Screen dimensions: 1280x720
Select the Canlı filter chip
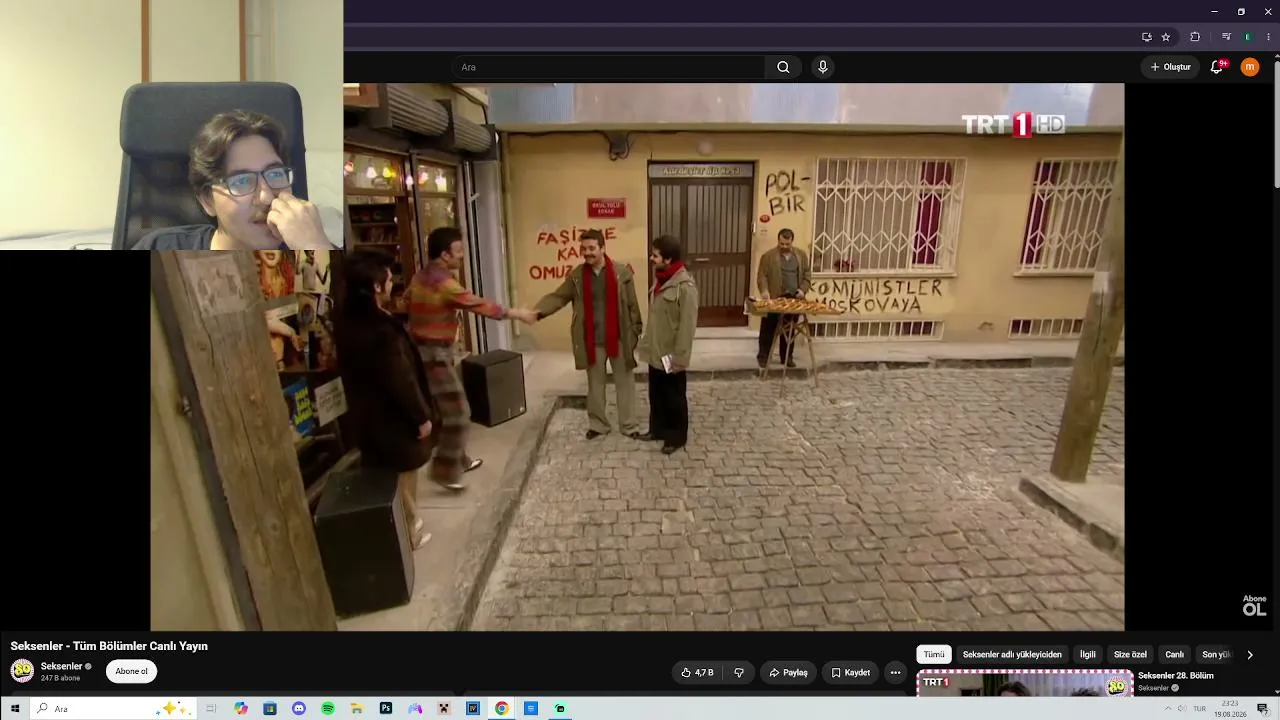click(1175, 655)
